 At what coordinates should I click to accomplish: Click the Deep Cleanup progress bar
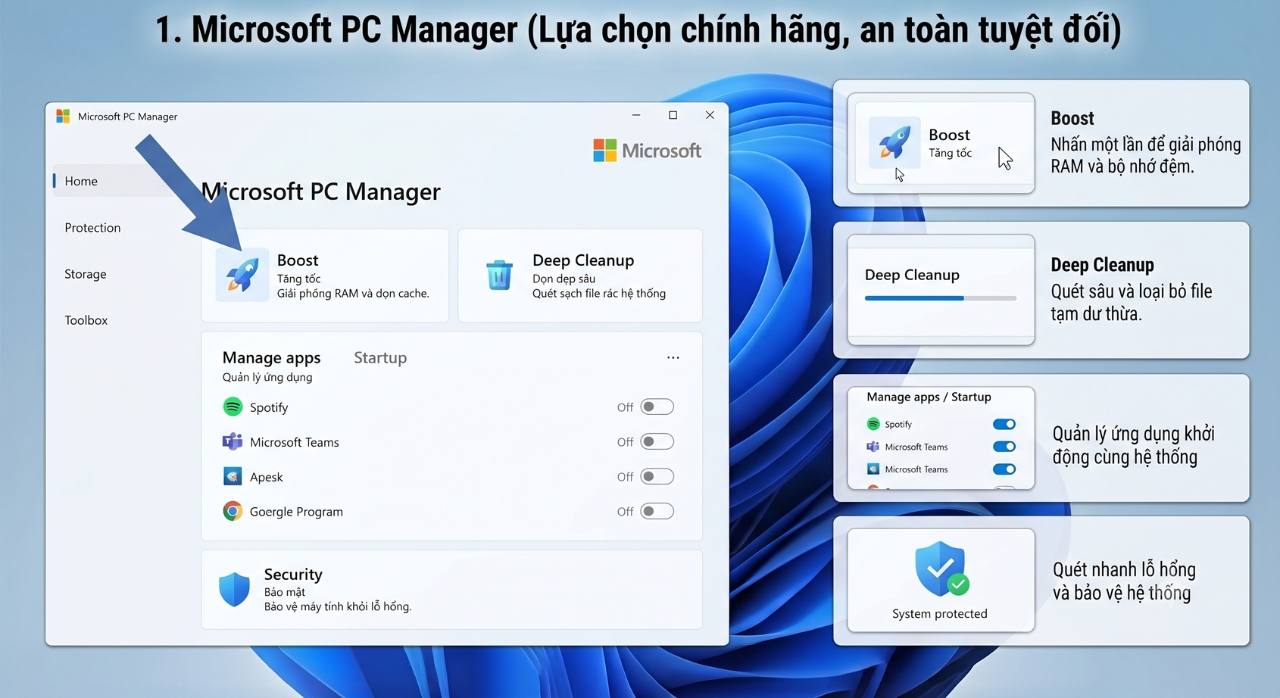(940, 298)
